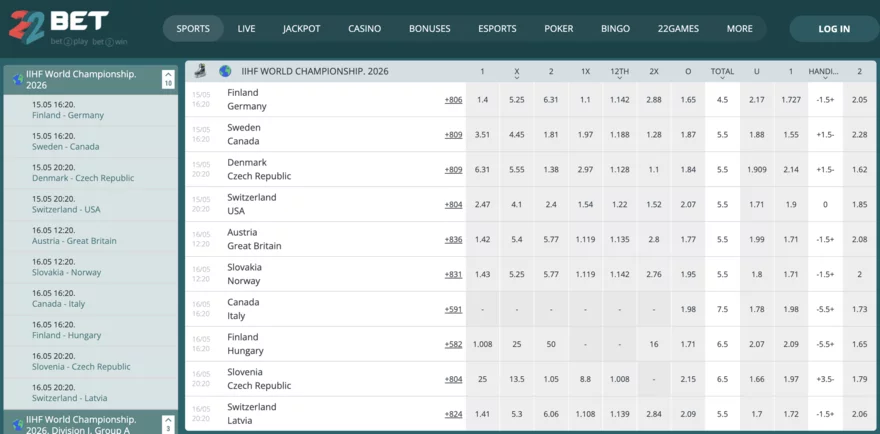This screenshot has height=434, width=880.
Task: Click globe icon beside Division I Group A
Action: [17, 424]
